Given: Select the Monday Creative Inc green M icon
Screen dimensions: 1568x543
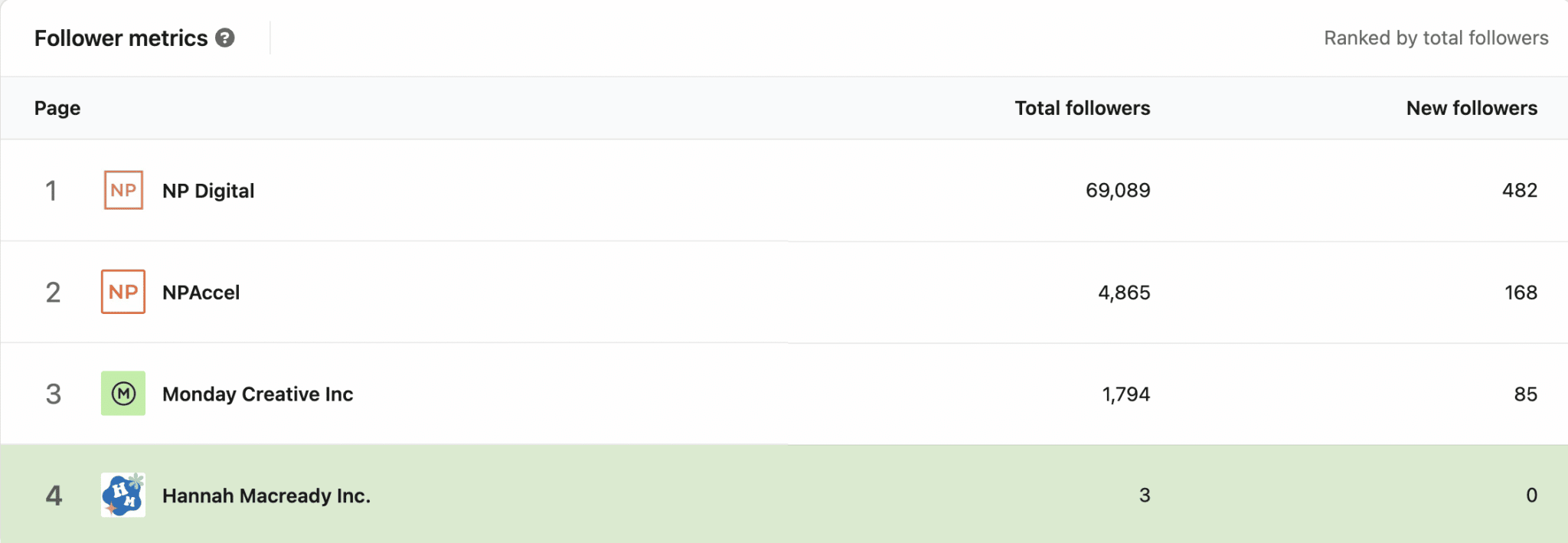Looking at the screenshot, I should click(122, 394).
